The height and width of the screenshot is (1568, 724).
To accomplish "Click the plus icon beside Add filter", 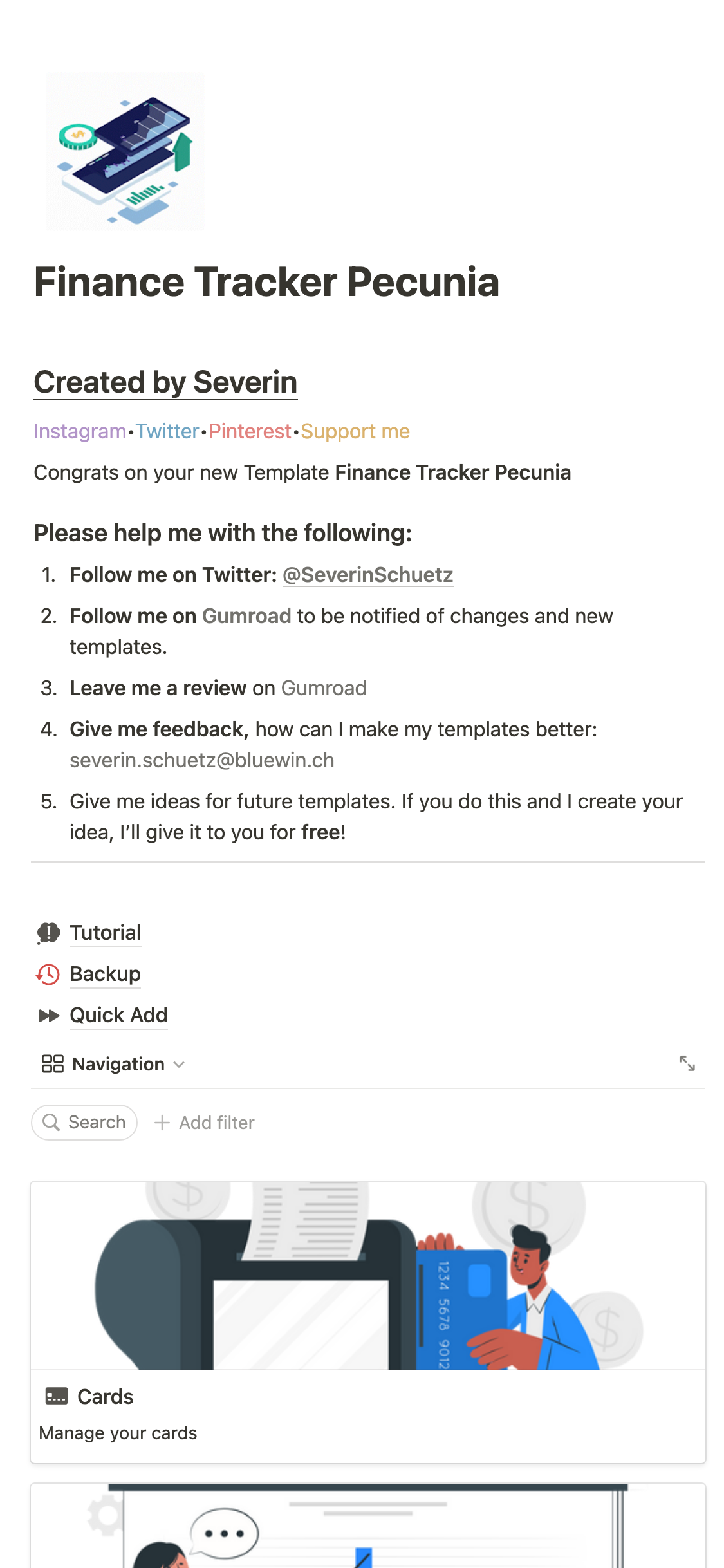I will (162, 1123).
